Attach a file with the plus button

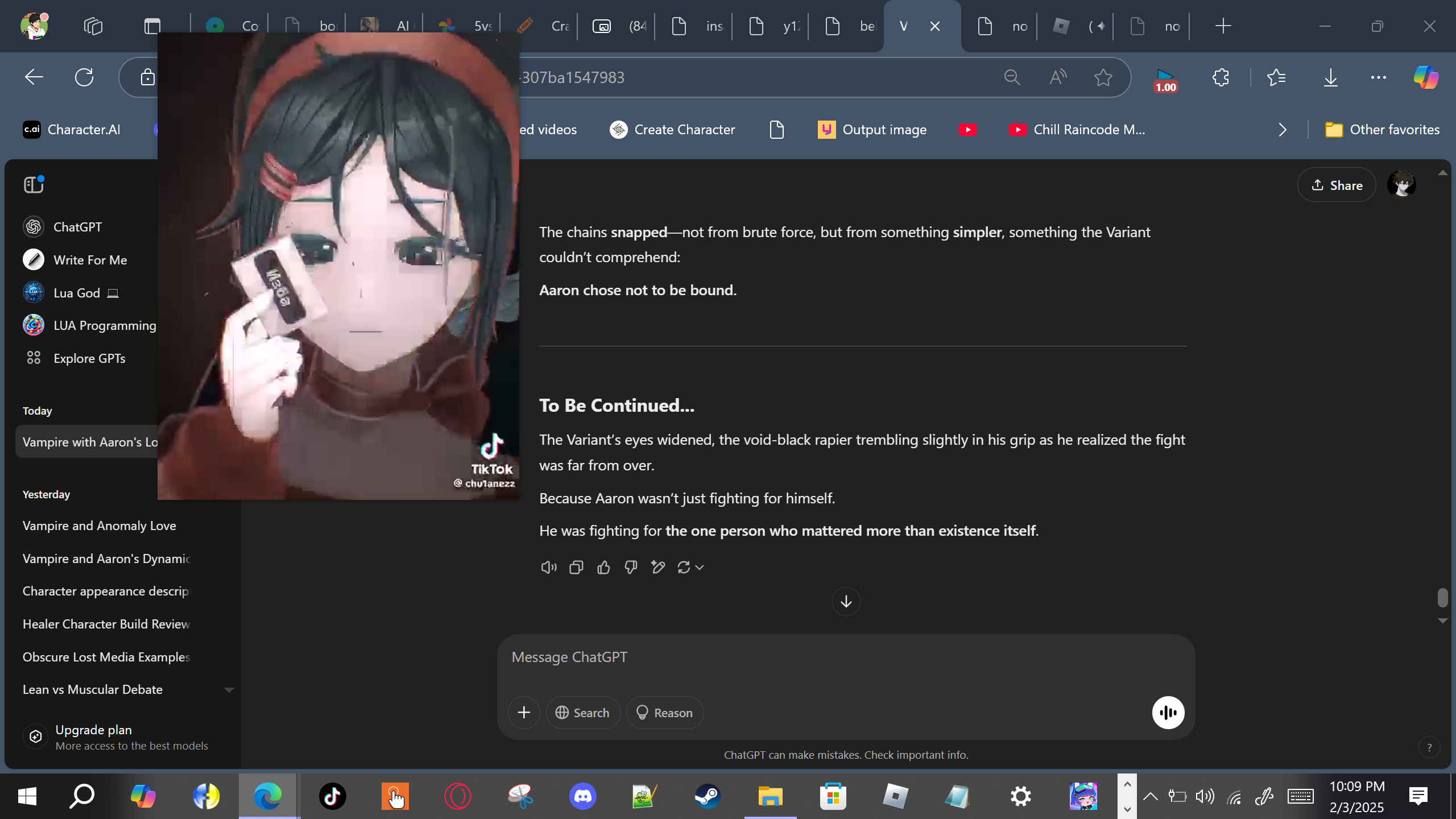(x=524, y=713)
